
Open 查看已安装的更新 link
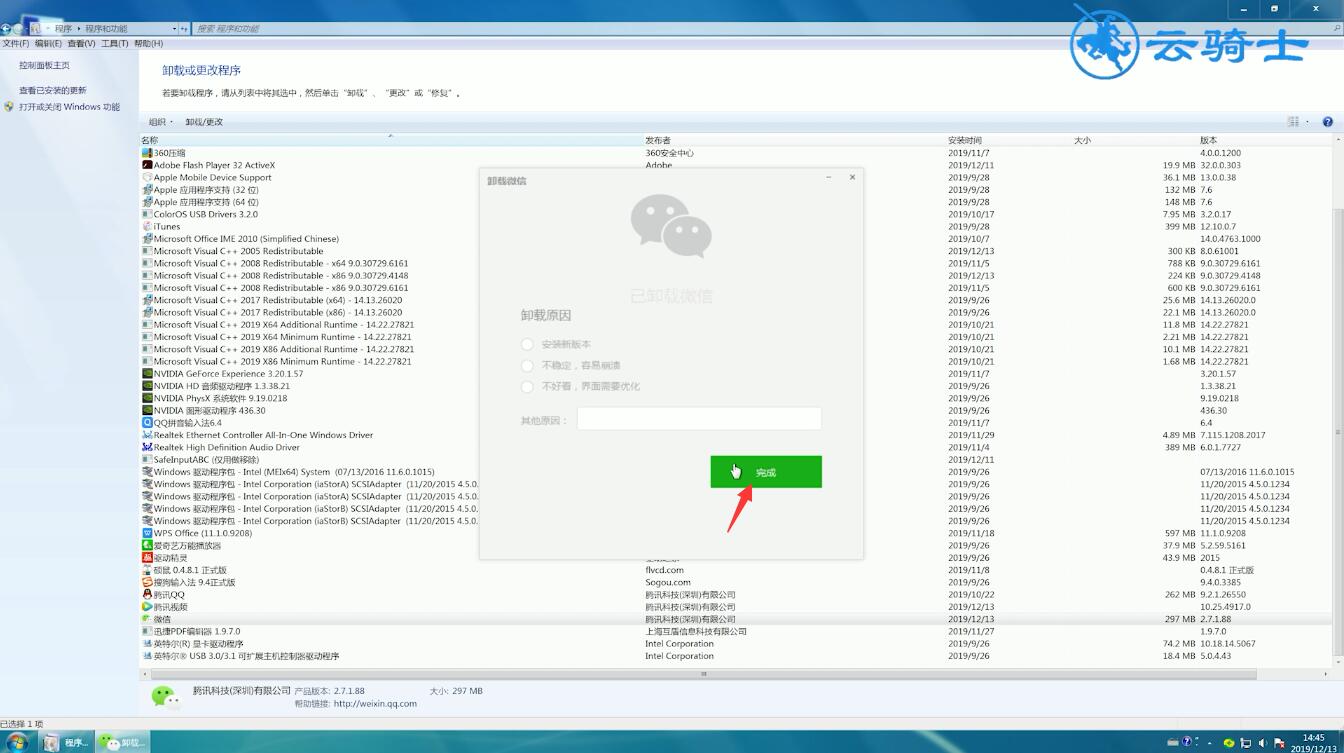[52, 90]
